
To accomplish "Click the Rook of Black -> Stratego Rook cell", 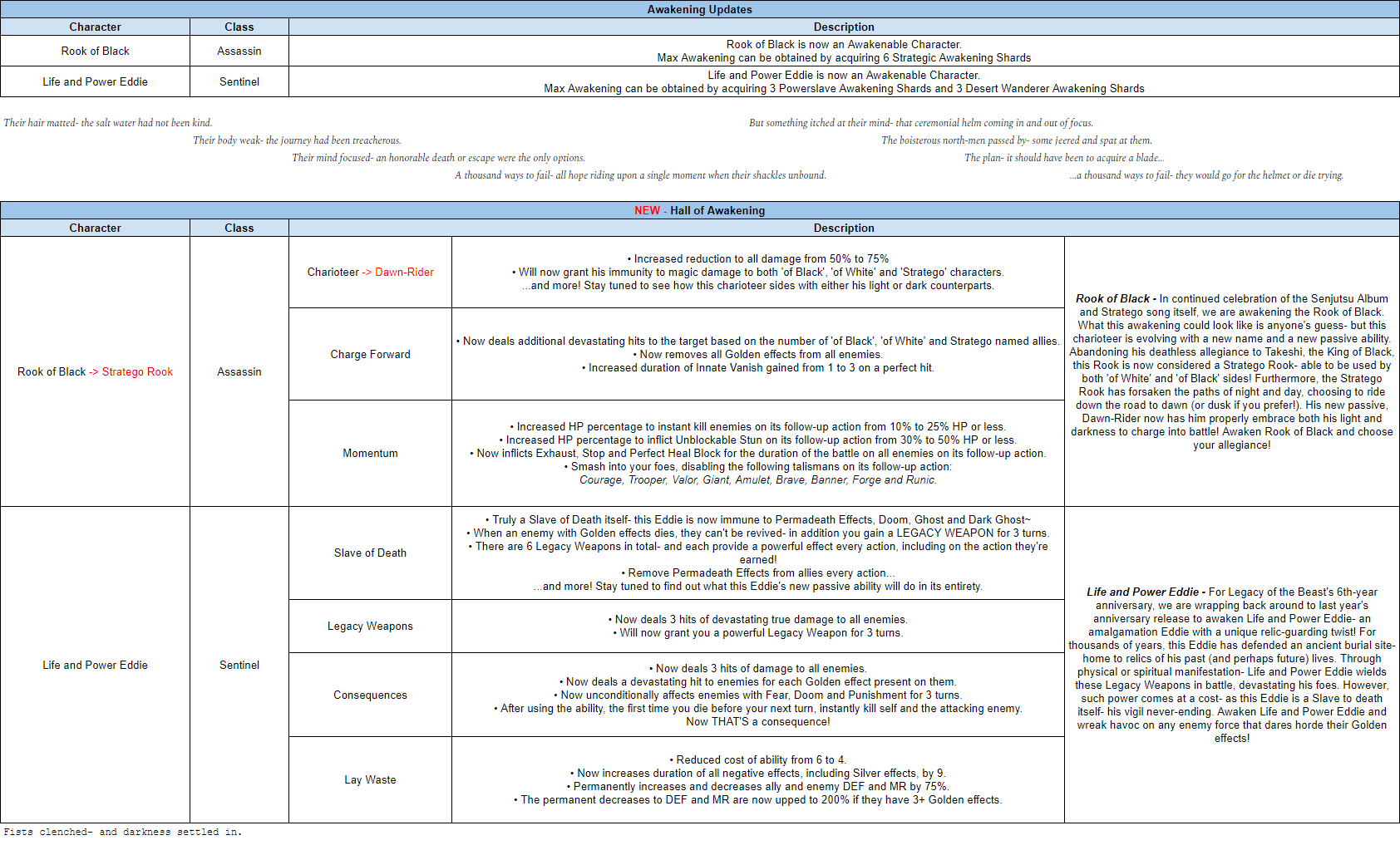I will 96,371.
